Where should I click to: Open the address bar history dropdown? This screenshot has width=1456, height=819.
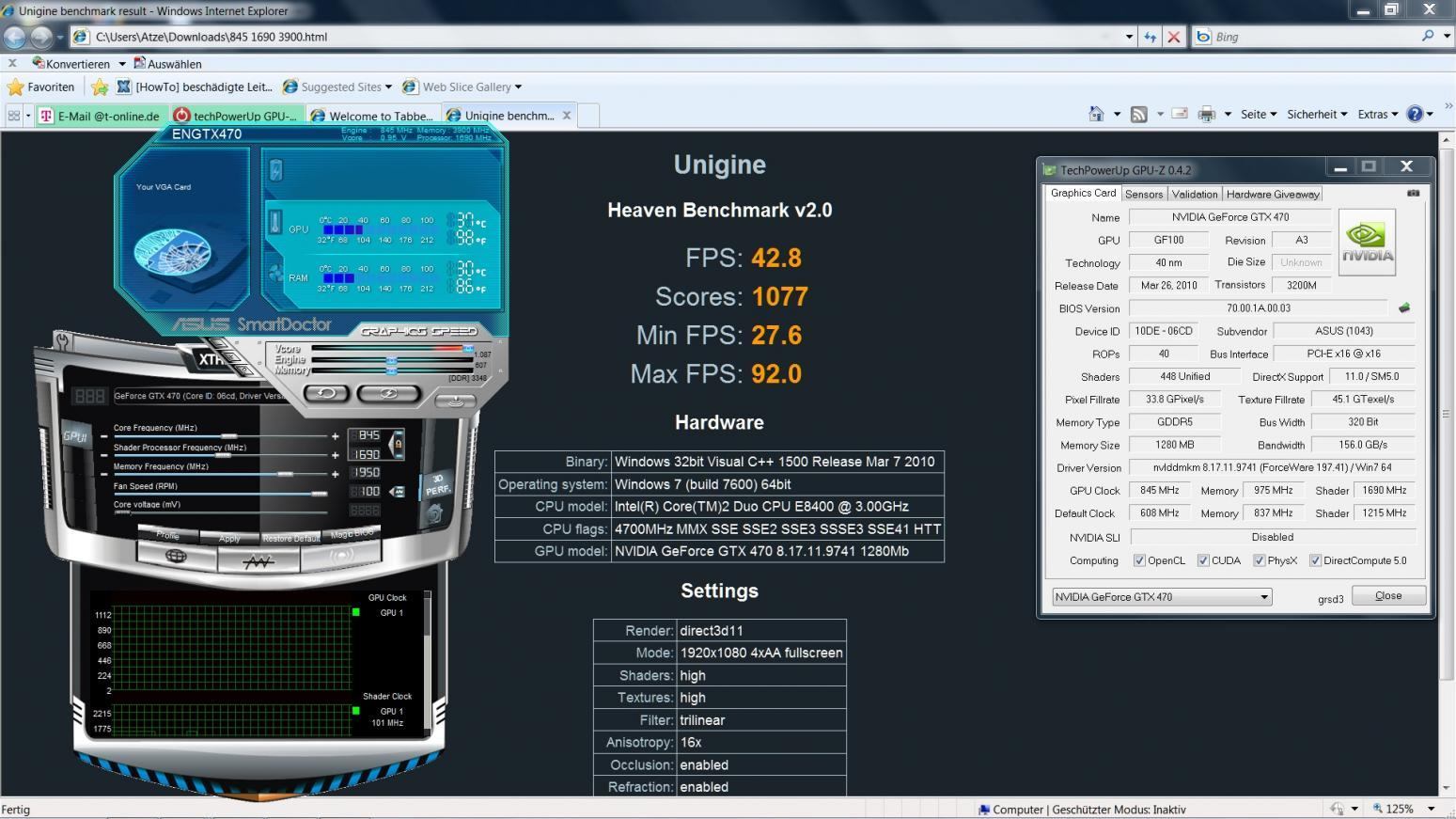1129,37
